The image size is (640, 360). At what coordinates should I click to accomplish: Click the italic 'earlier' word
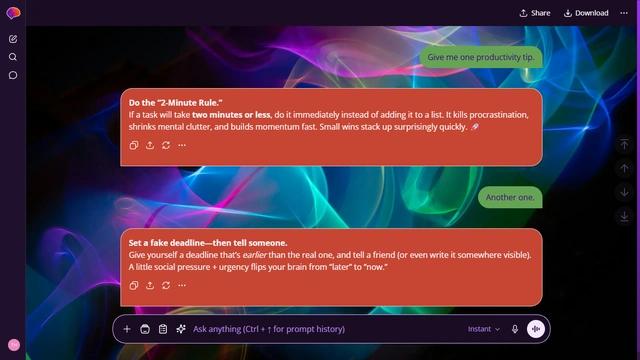click(255, 255)
